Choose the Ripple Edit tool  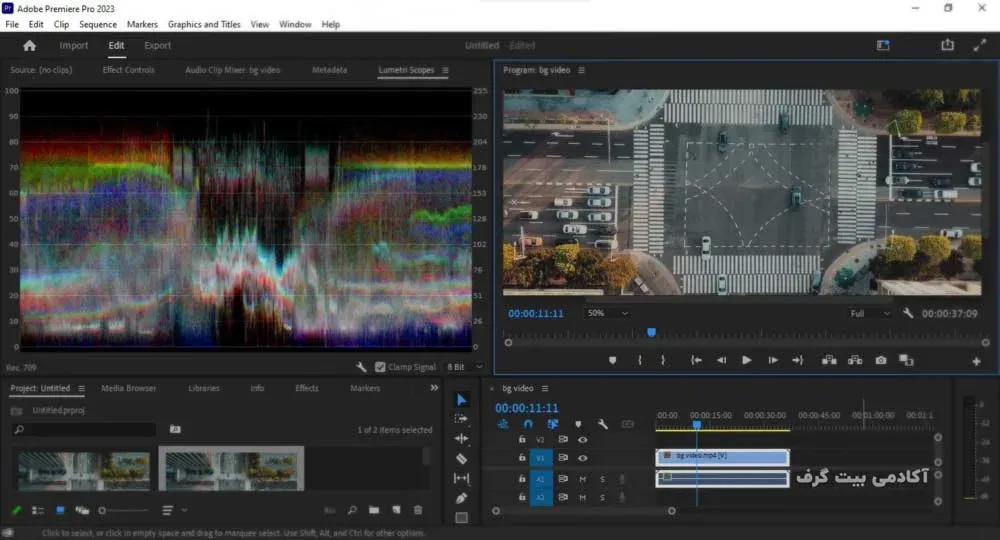pyautogui.click(x=461, y=439)
